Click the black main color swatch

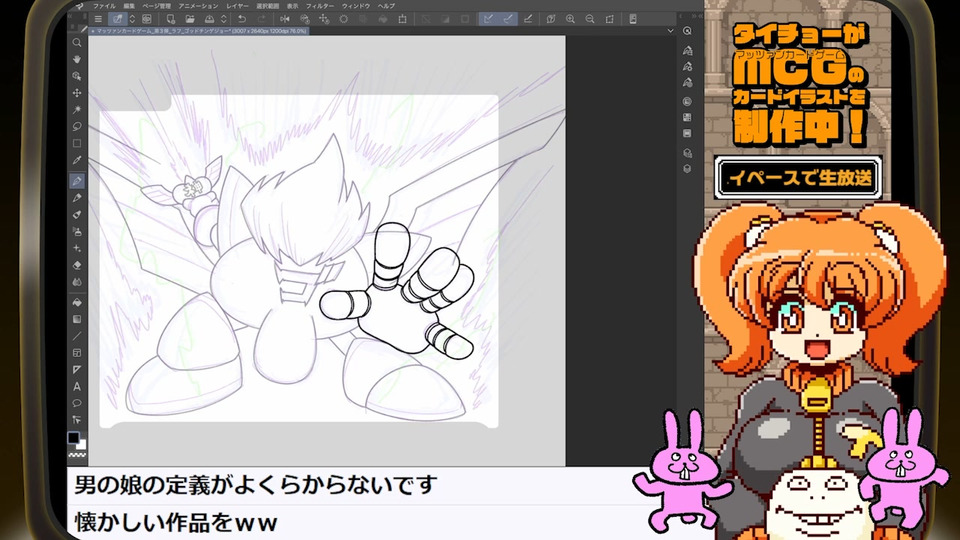[74, 438]
